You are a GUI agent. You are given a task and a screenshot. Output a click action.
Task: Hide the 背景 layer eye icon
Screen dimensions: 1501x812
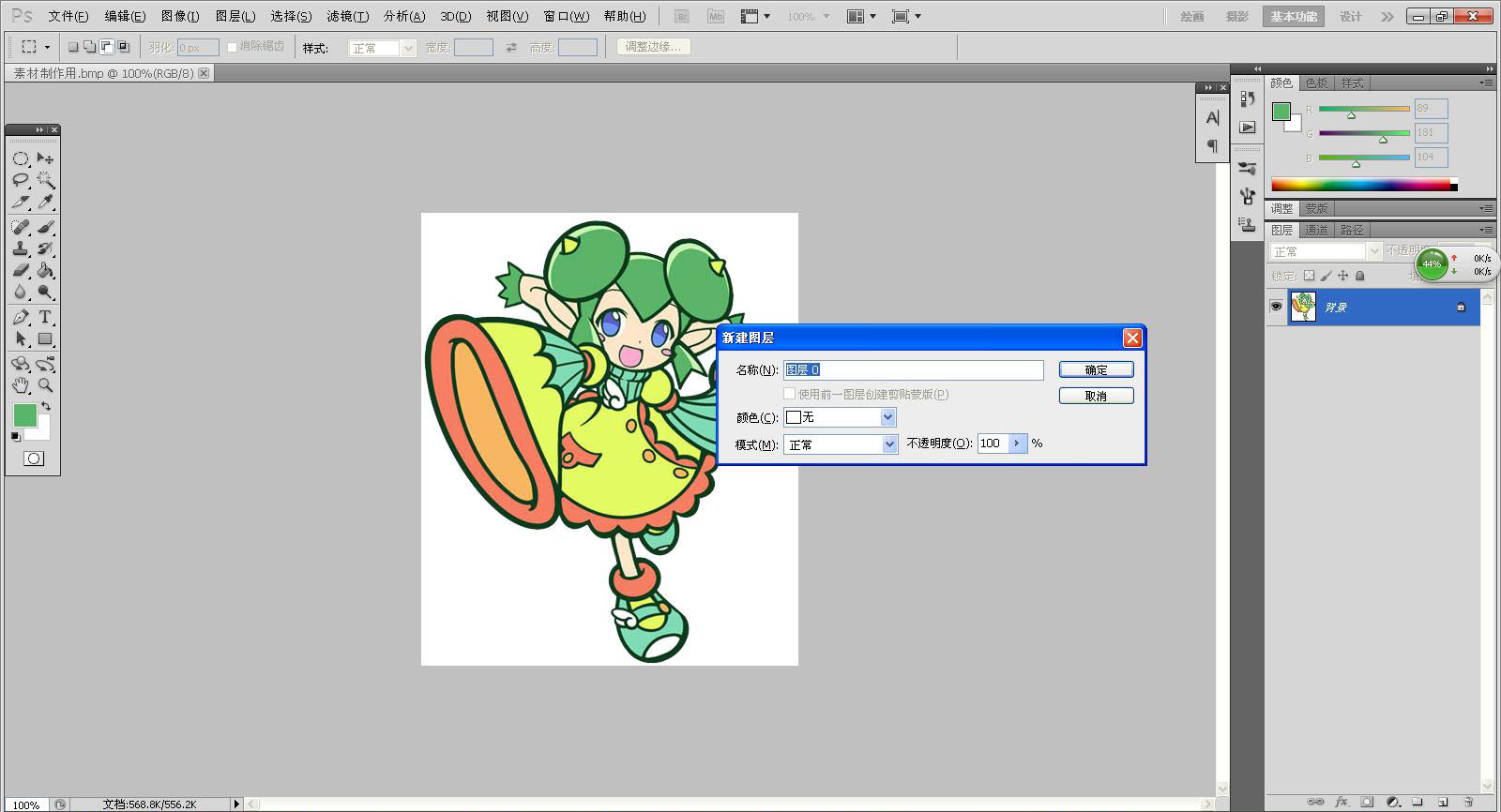point(1276,307)
